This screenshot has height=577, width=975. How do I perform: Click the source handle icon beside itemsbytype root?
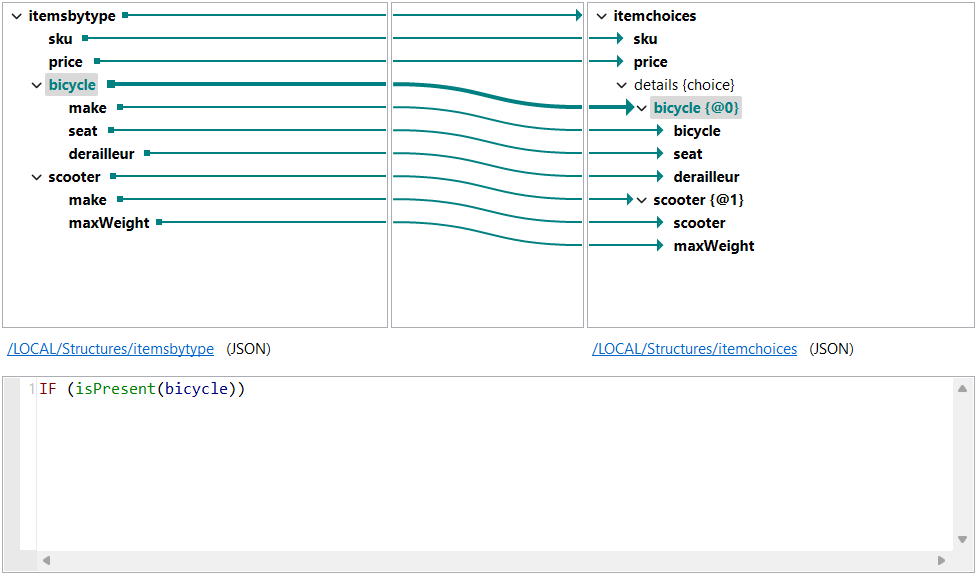pos(126,15)
